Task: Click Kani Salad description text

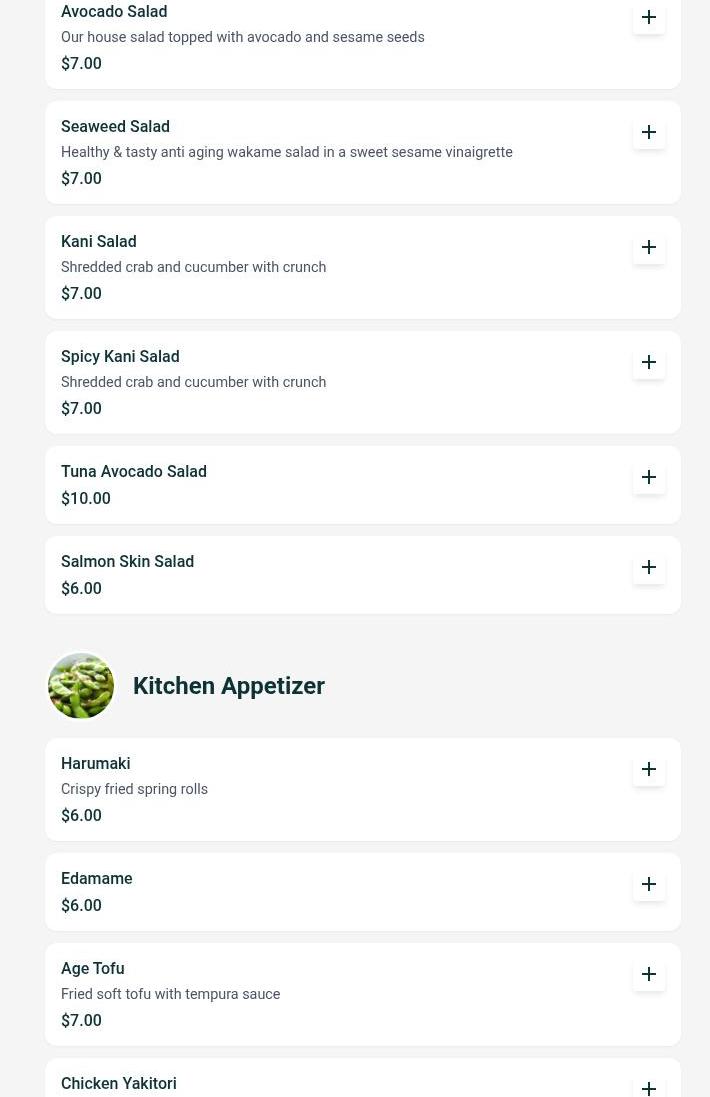Action: (194, 267)
